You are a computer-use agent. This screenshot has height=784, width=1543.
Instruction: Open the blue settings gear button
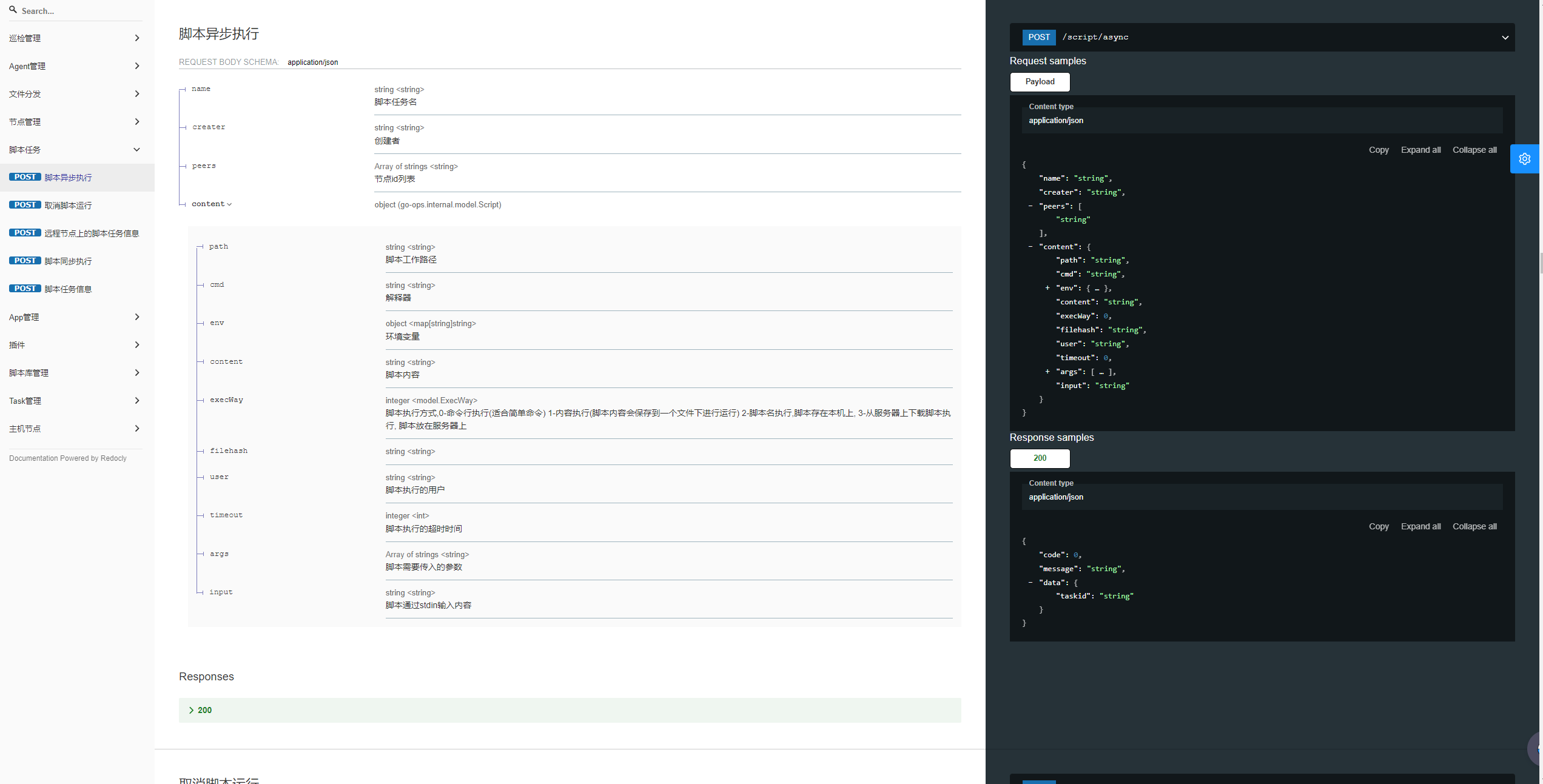pos(1524,159)
